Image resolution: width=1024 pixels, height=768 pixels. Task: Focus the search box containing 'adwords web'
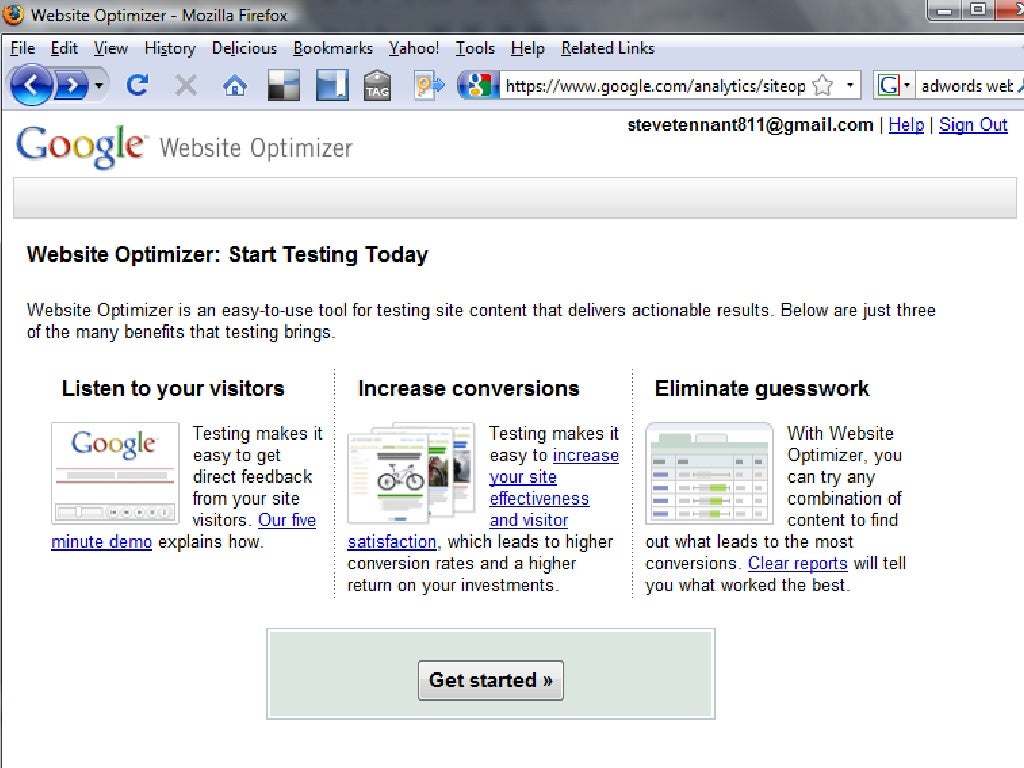click(x=969, y=86)
